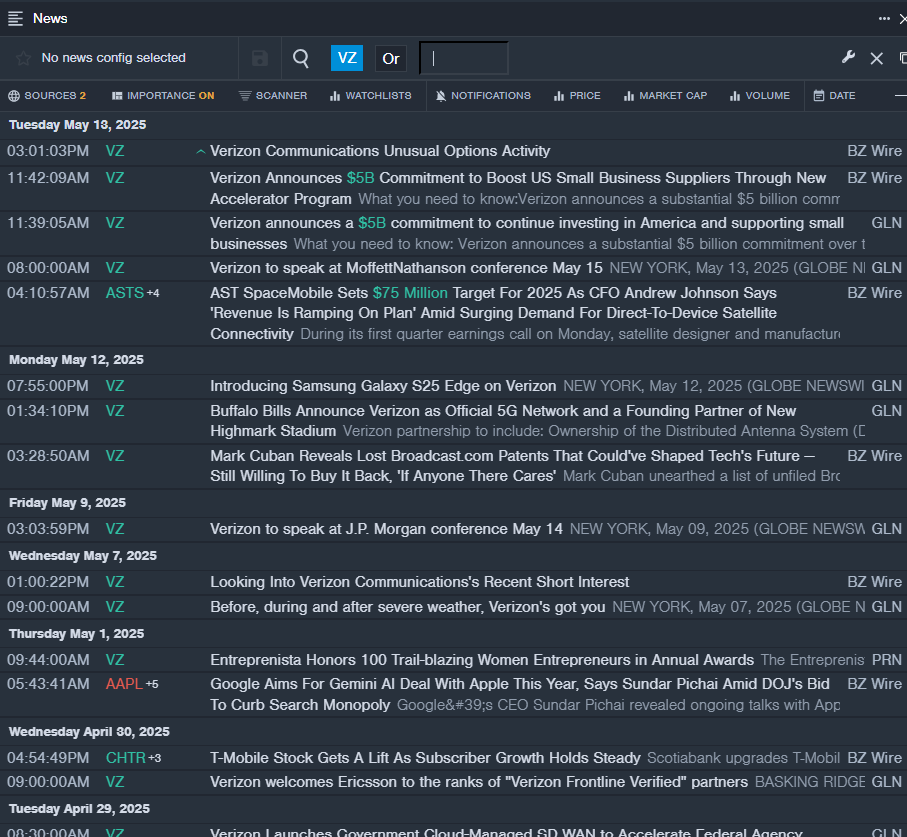This screenshot has width=907, height=837.
Task: Open Verizon MoffettNathanson conference headline
Action: tap(406, 268)
